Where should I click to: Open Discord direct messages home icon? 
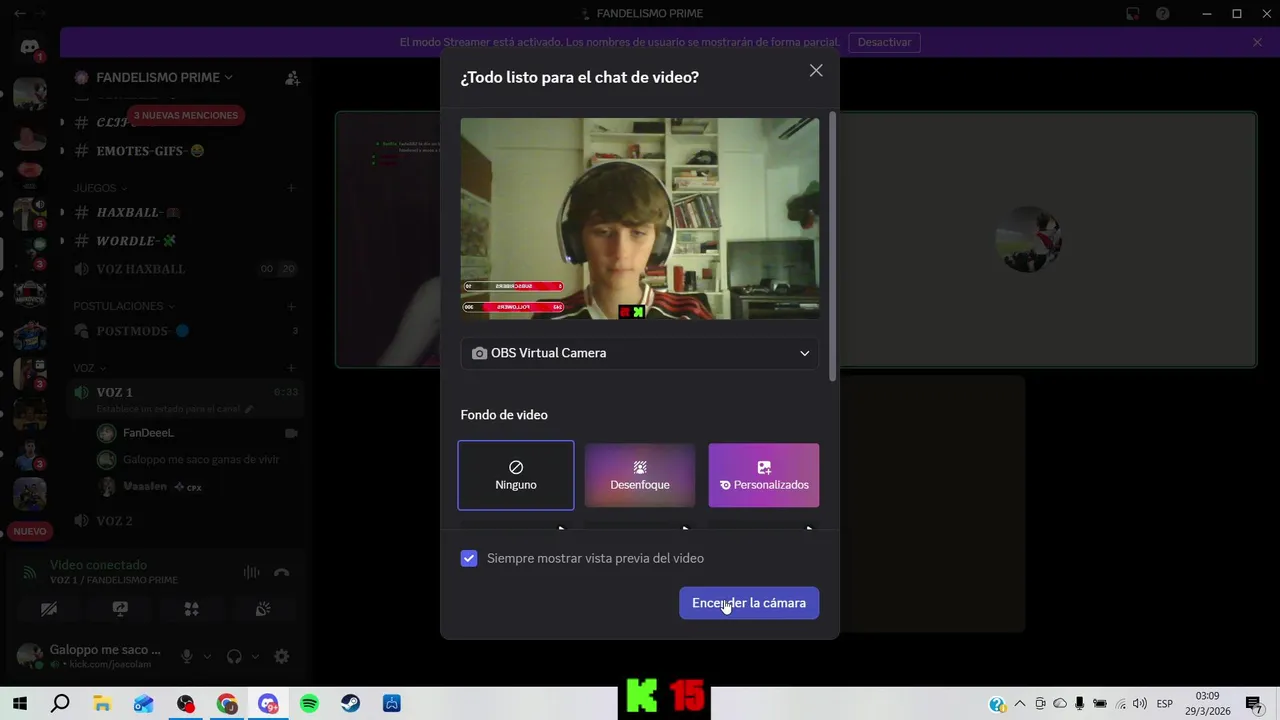coord(30,47)
